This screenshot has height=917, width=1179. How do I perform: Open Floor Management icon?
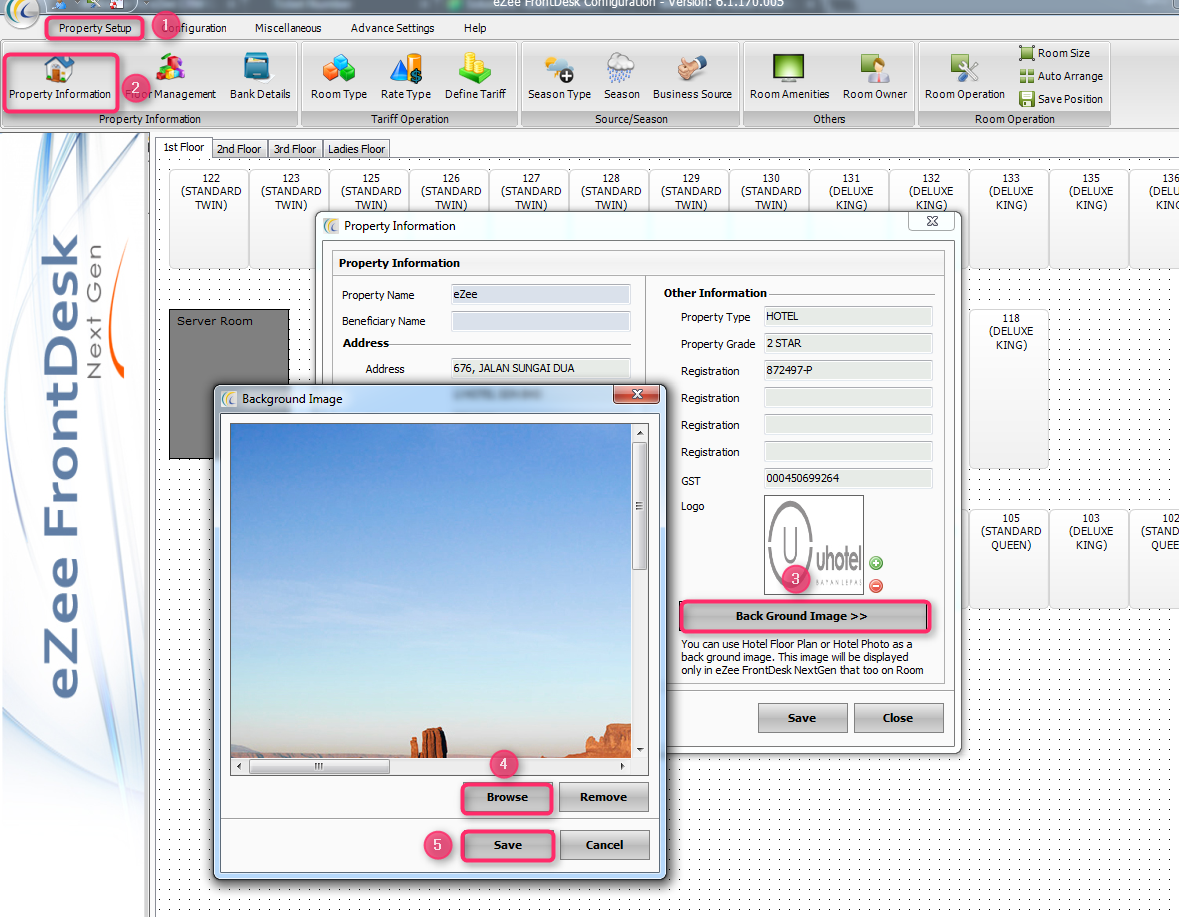click(x=171, y=78)
